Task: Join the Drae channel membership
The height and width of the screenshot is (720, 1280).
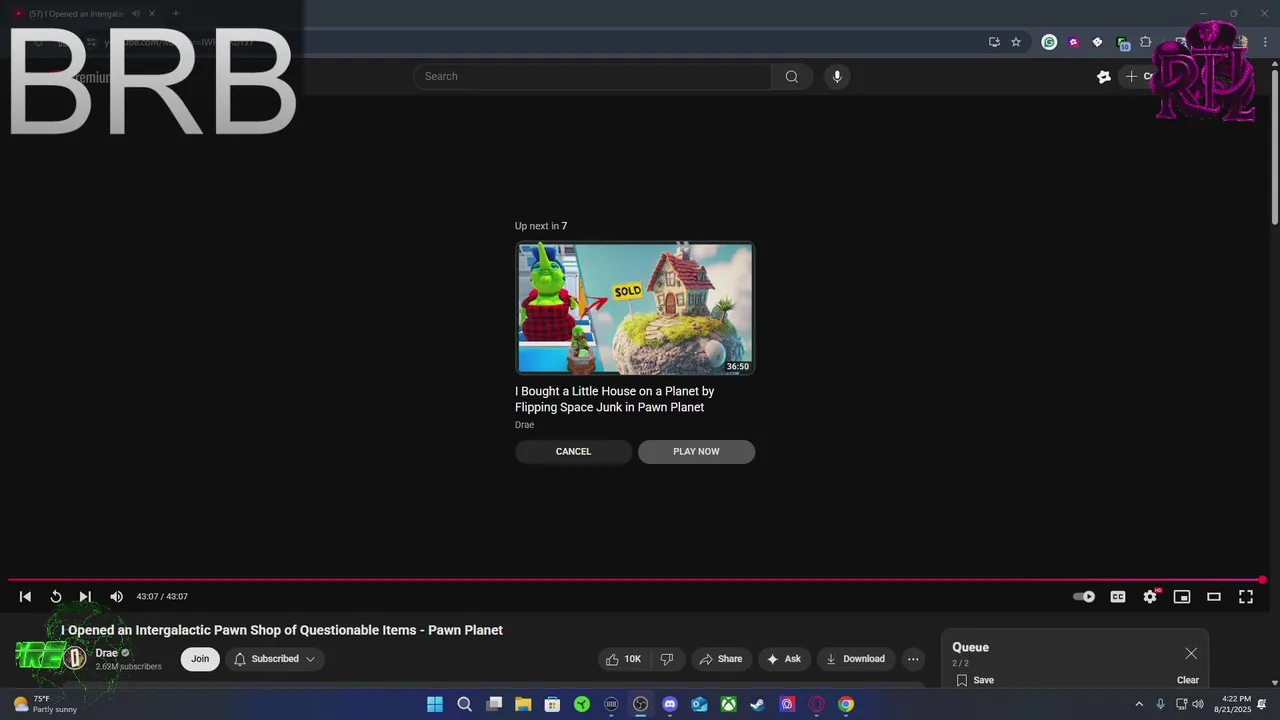Action: click(x=200, y=659)
